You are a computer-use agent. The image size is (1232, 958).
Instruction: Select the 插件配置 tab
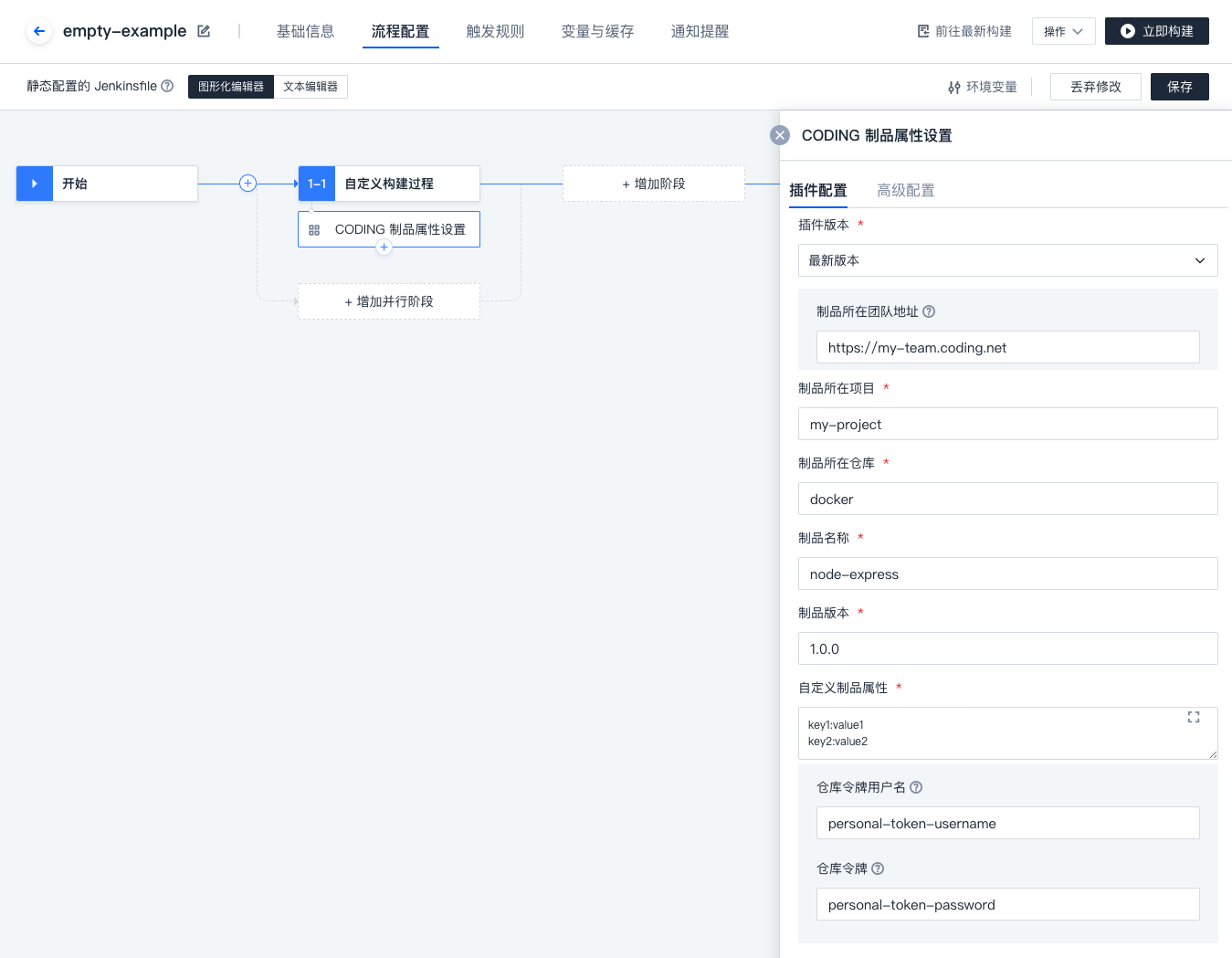point(818,190)
